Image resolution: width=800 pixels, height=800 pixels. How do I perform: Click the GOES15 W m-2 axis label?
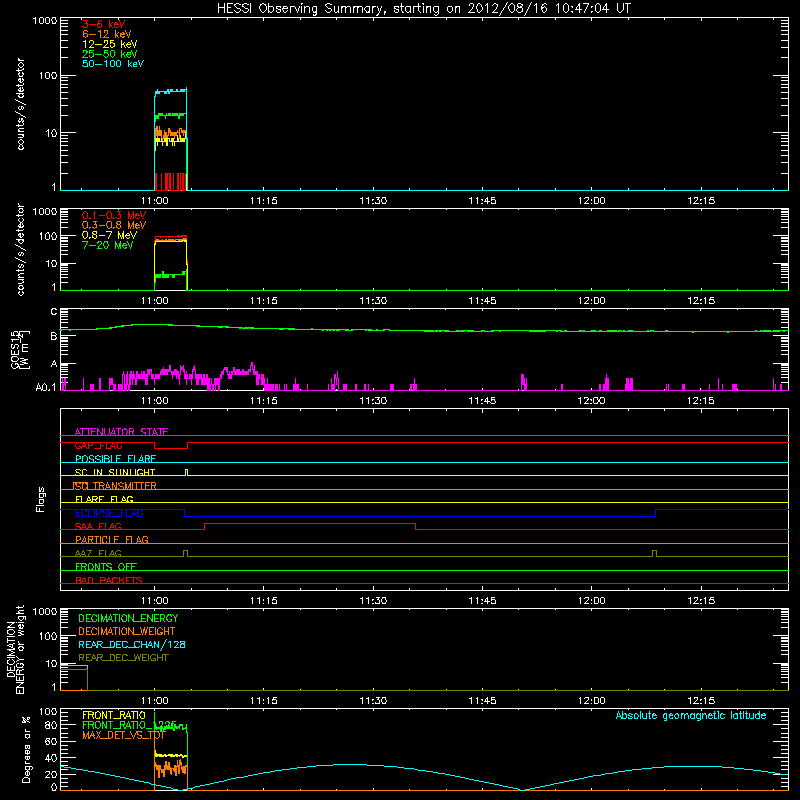pos(20,349)
